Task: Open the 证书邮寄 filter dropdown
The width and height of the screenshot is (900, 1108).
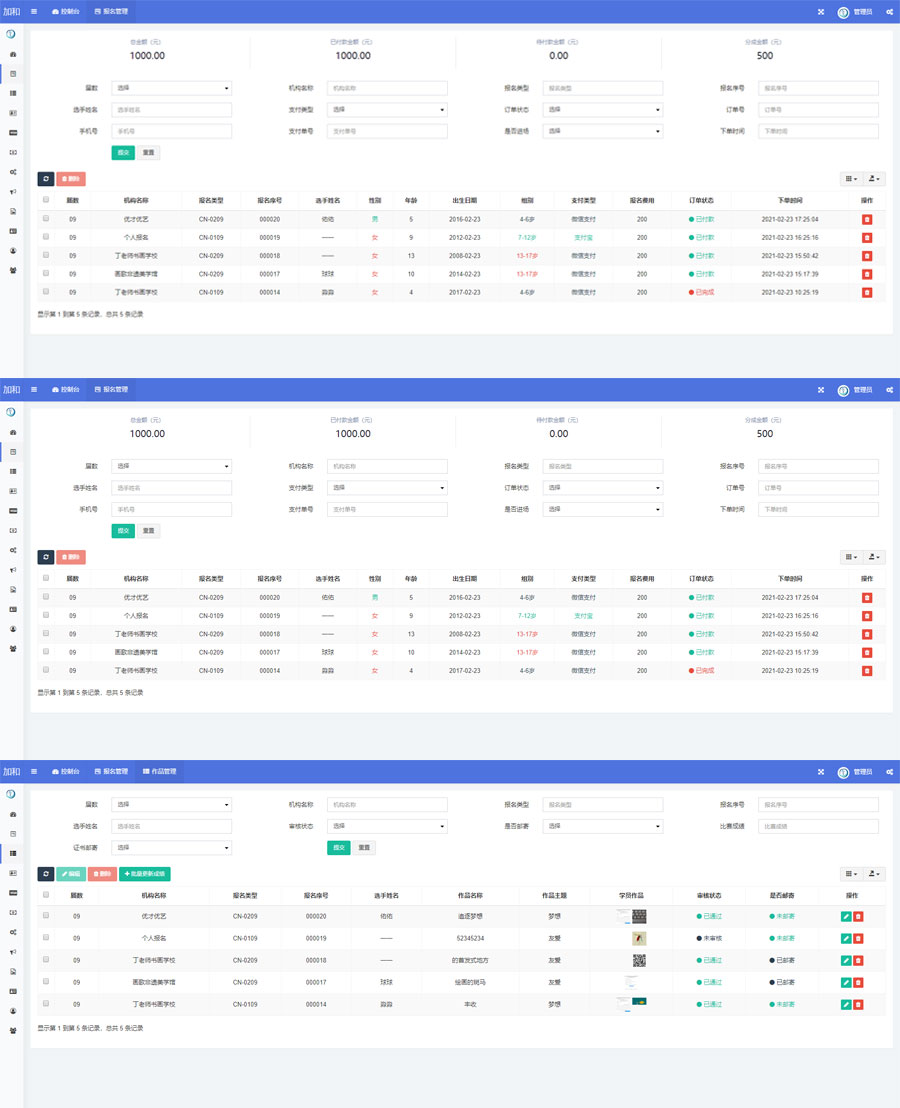Action: pyautogui.click(x=172, y=847)
